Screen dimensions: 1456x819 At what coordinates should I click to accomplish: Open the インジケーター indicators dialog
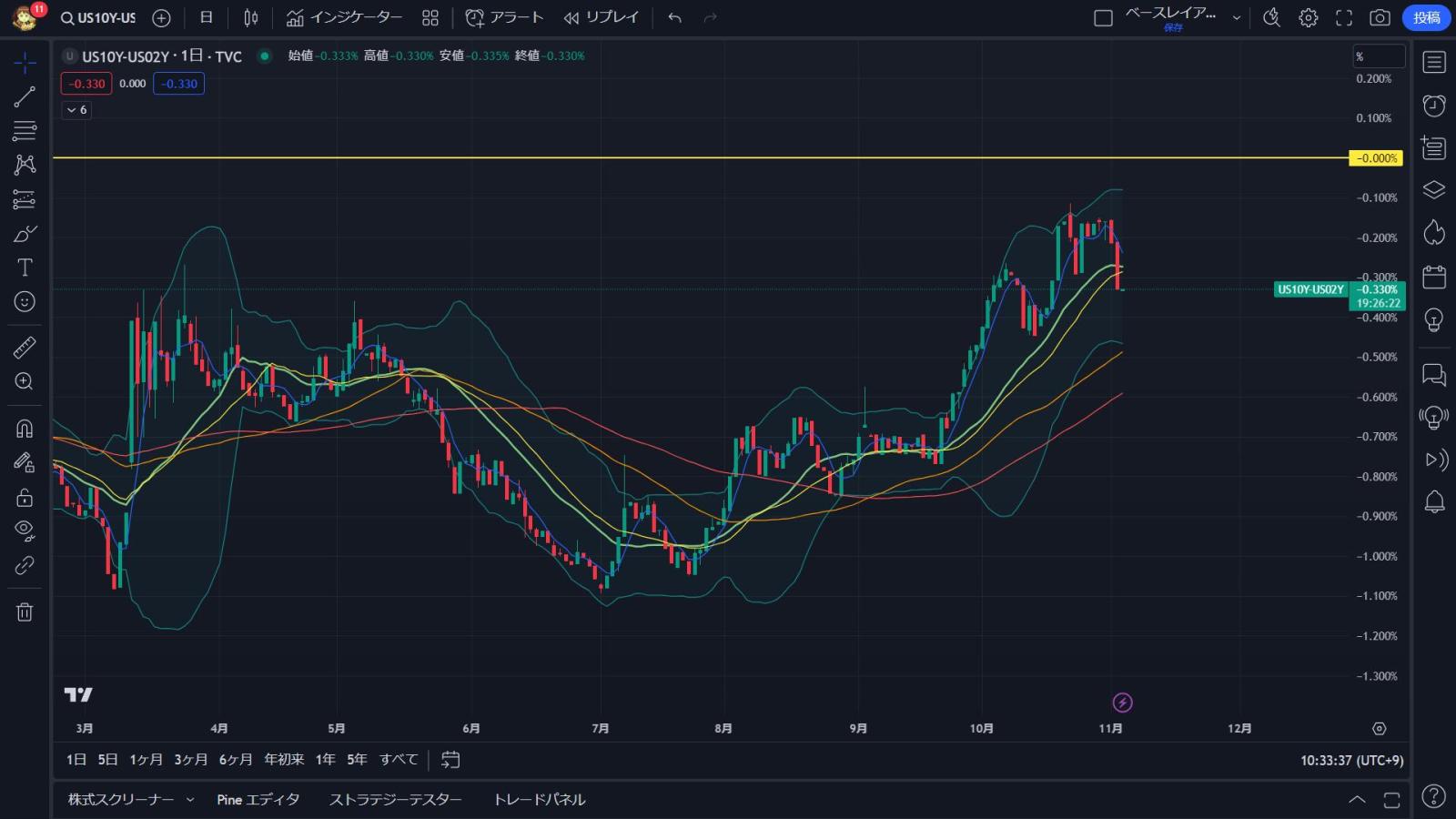point(344,17)
